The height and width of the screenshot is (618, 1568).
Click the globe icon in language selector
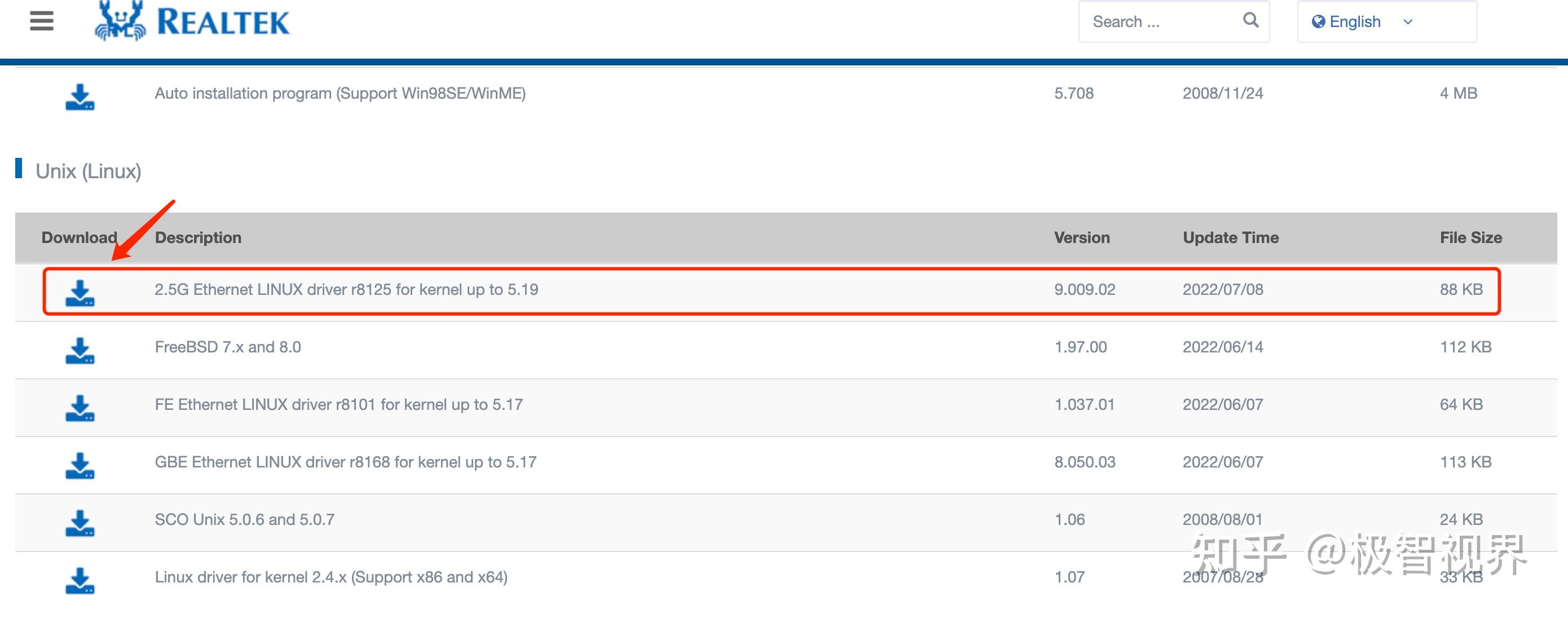1319,22
